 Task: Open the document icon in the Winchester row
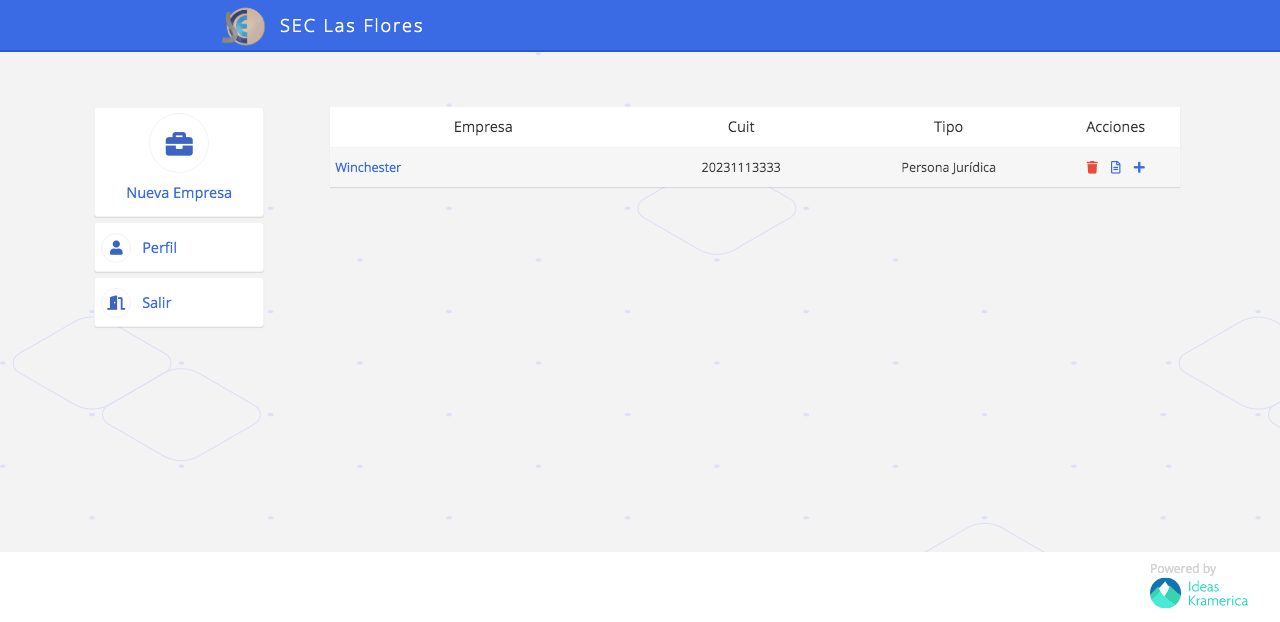[x=1116, y=167]
